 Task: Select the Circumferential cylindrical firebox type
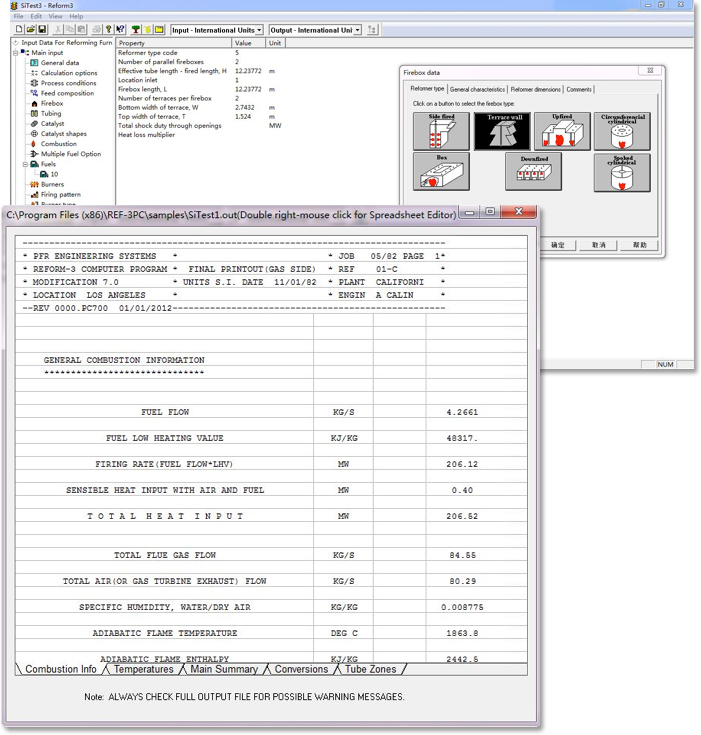click(622, 131)
